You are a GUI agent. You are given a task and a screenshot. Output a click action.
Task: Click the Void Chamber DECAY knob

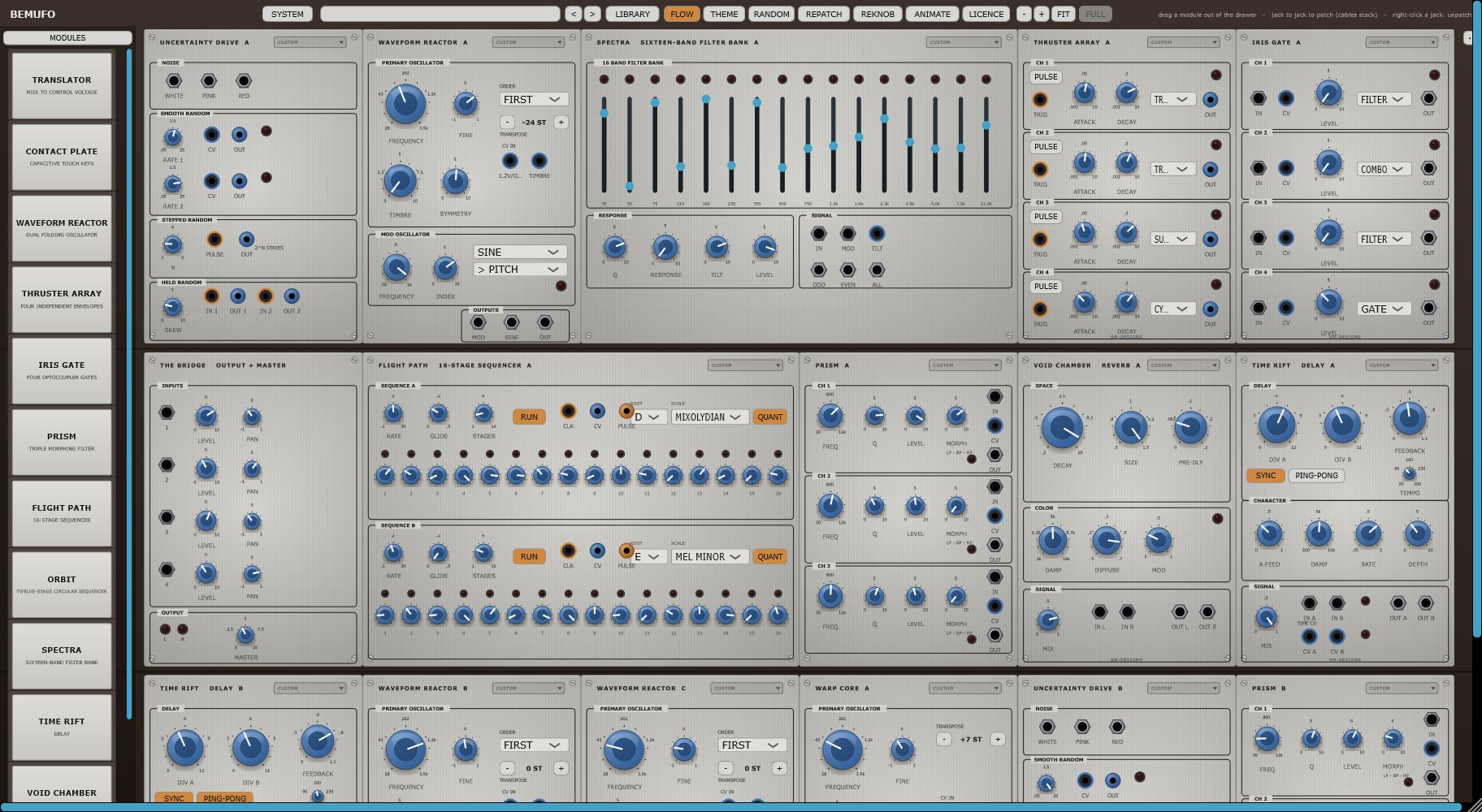pyautogui.click(x=1062, y=429)
